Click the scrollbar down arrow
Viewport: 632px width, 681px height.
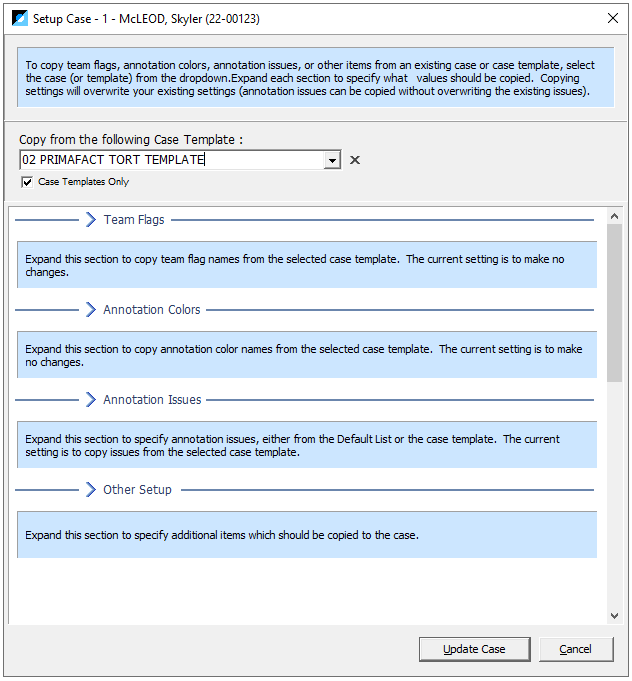coord(614,615)
